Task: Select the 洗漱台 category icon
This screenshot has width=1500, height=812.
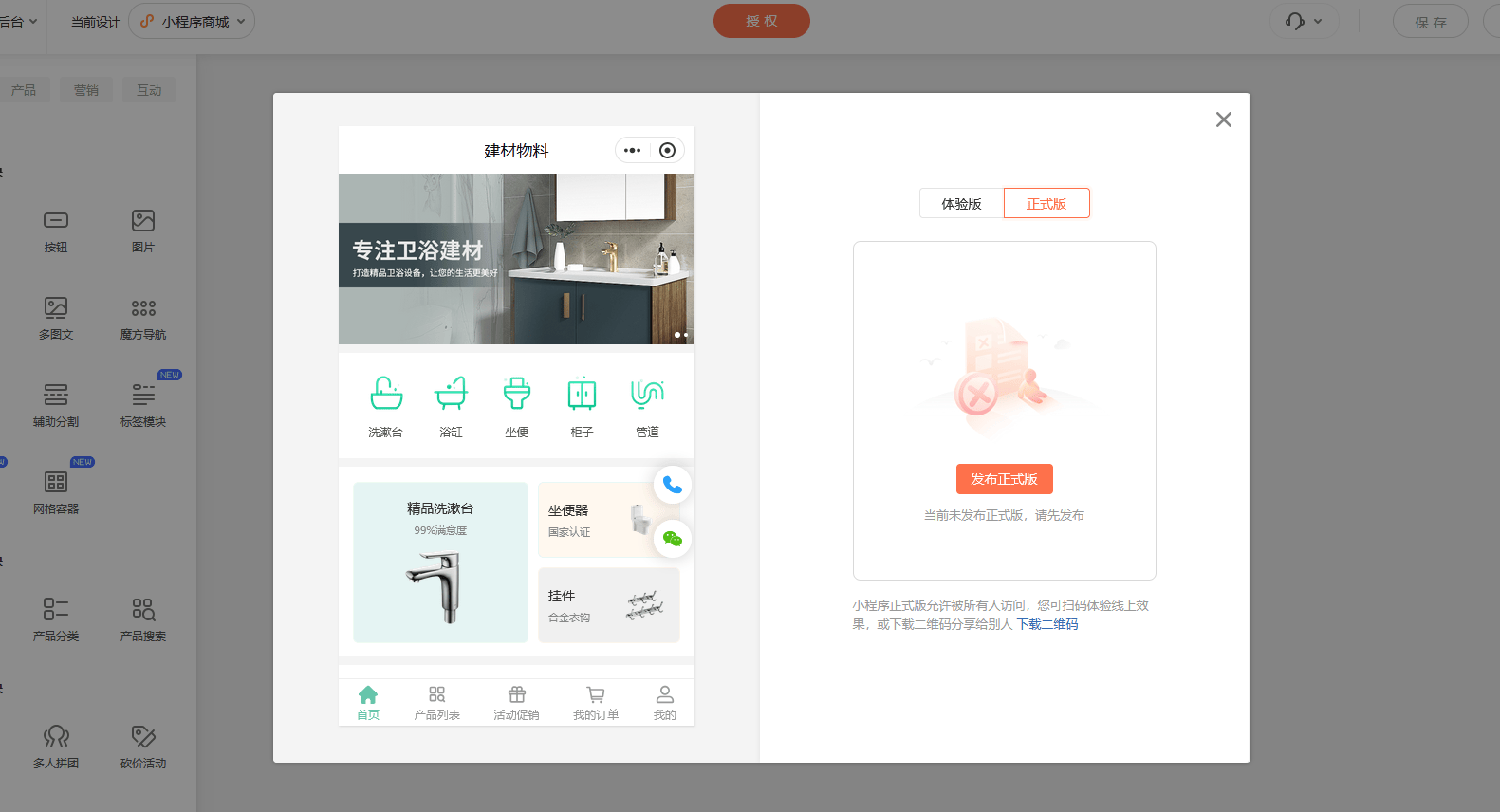Action: [x=386, y=394]
